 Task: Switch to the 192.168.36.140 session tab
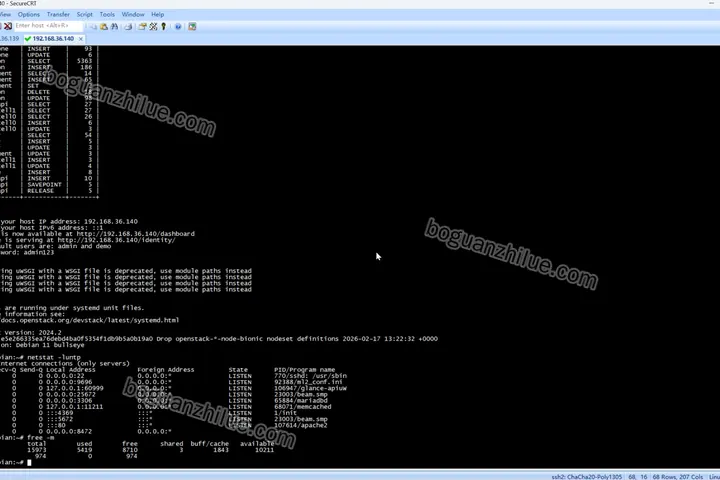click(x=53, y=39)
